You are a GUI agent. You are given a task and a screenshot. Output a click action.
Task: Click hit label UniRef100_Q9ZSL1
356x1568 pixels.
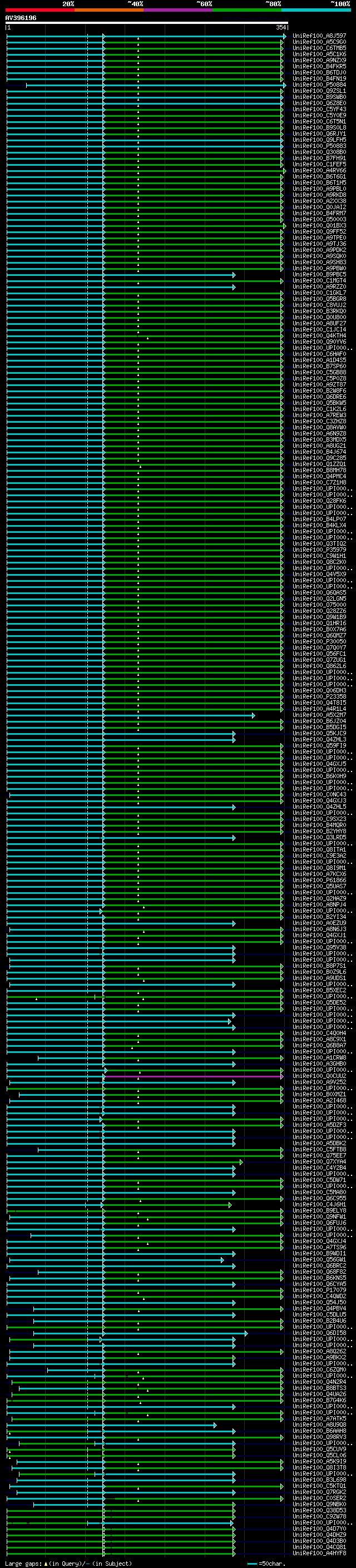pos(319,91)
